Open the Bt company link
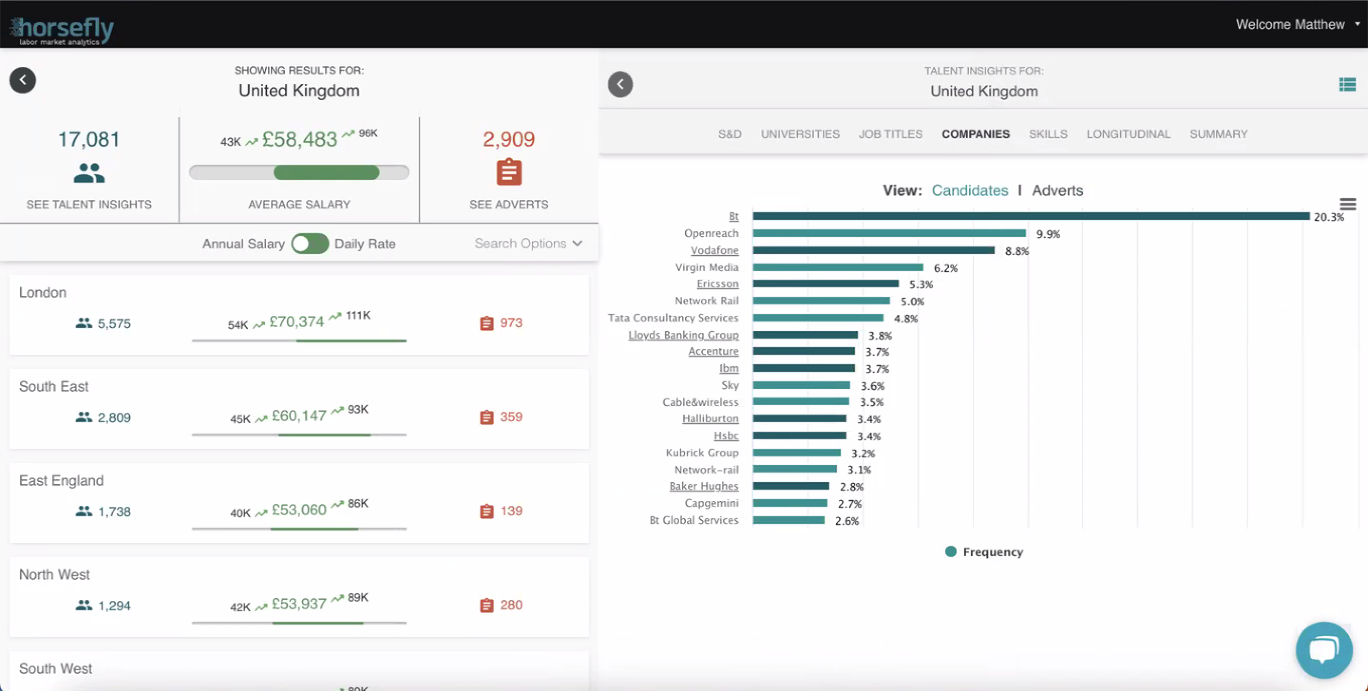This screenshot has height=691, width=1368. click(734, 217)
